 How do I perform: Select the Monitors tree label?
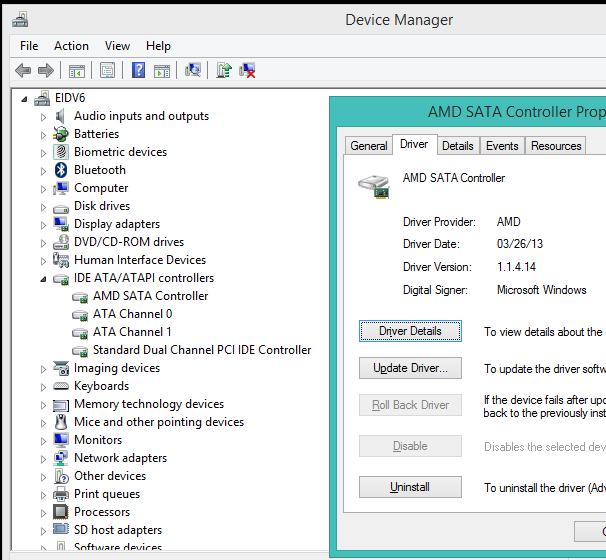(x=98, y=440)
